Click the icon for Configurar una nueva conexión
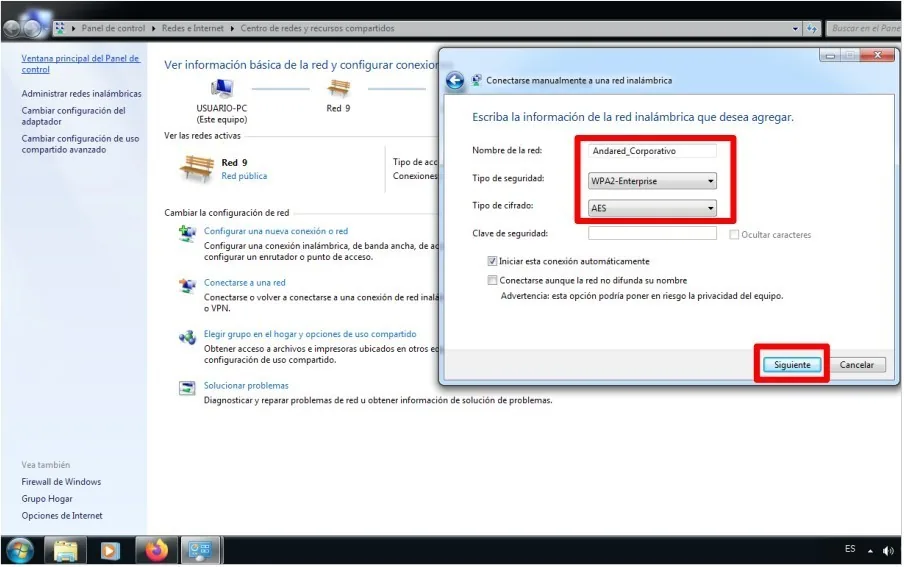The image size is (904, 567). pos(187,234)
